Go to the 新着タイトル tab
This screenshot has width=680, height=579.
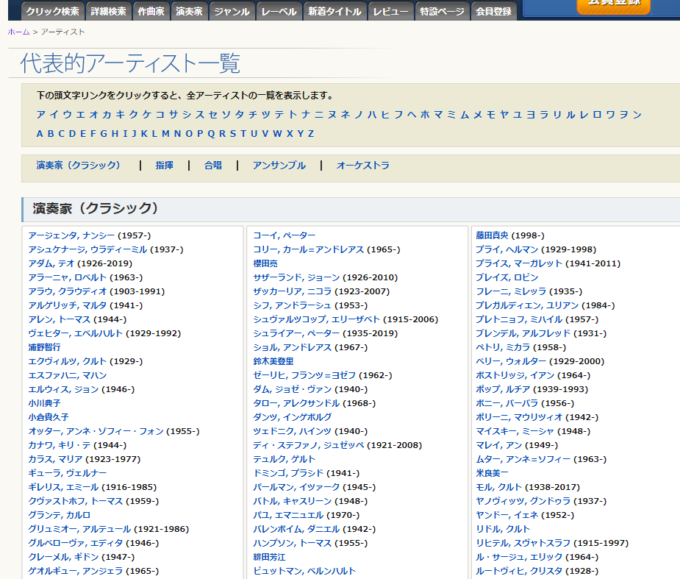click(x=334, y=11)
